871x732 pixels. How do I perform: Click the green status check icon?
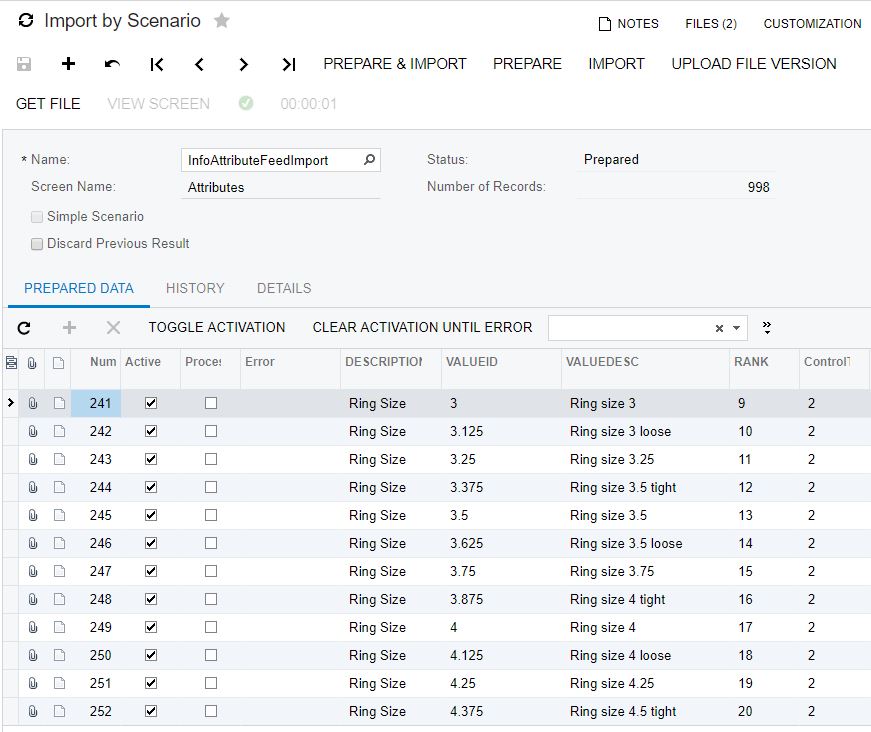coord(246,103)
